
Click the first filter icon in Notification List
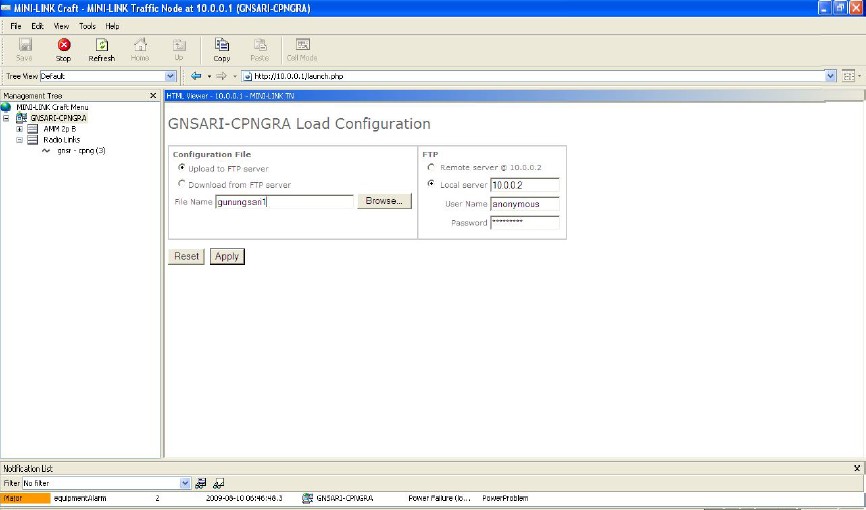point(200,483)
